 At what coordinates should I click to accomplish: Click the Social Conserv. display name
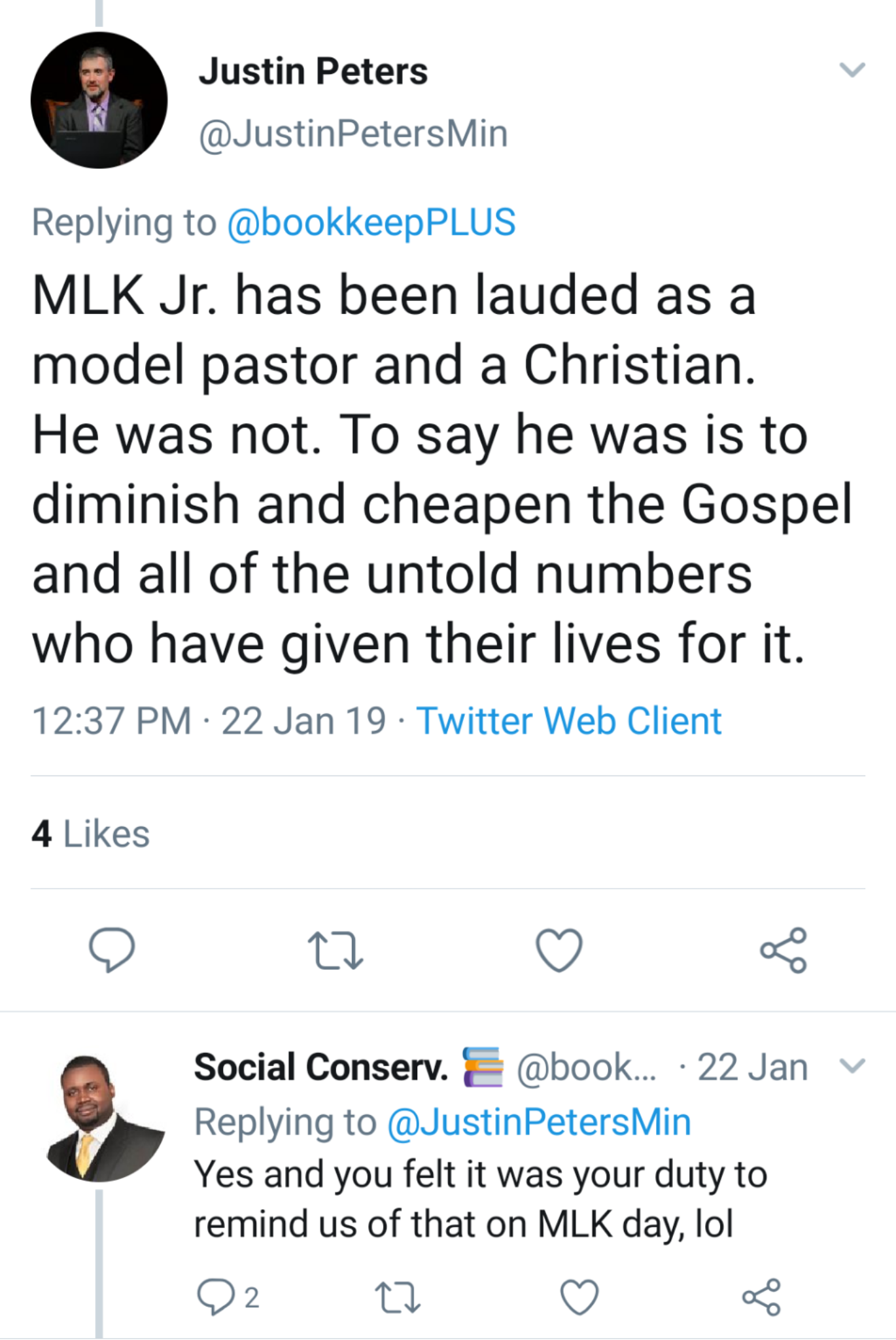point(321,1067)
